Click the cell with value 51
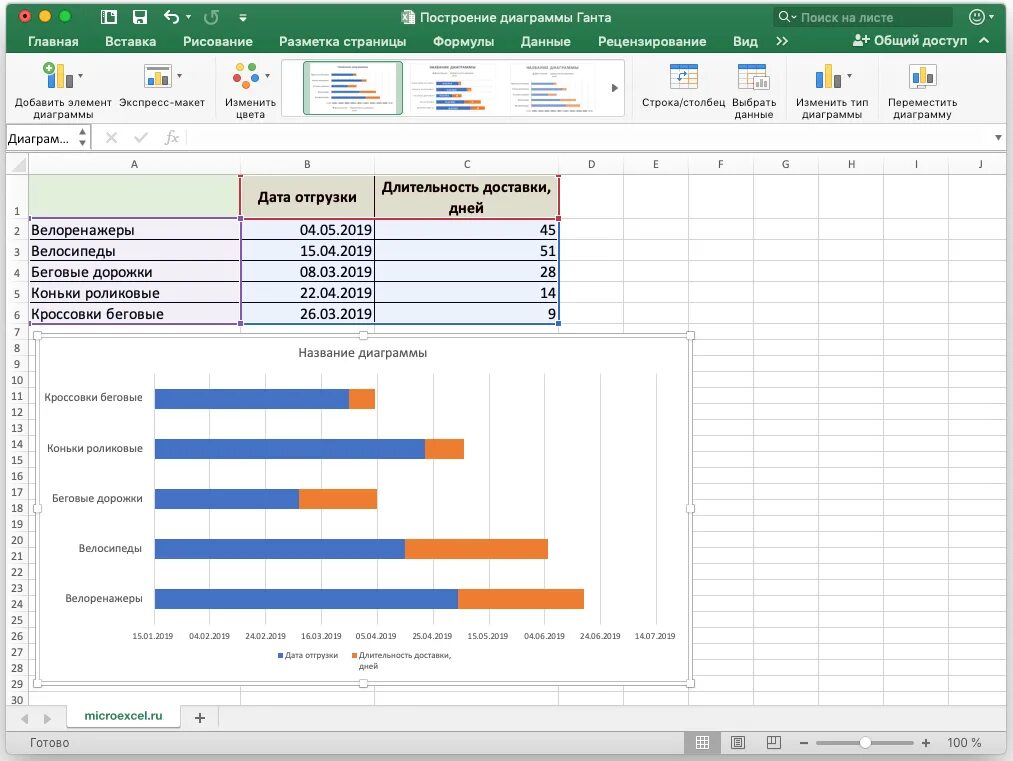Viewport: 1013px width, 761px height. point(466,251)
